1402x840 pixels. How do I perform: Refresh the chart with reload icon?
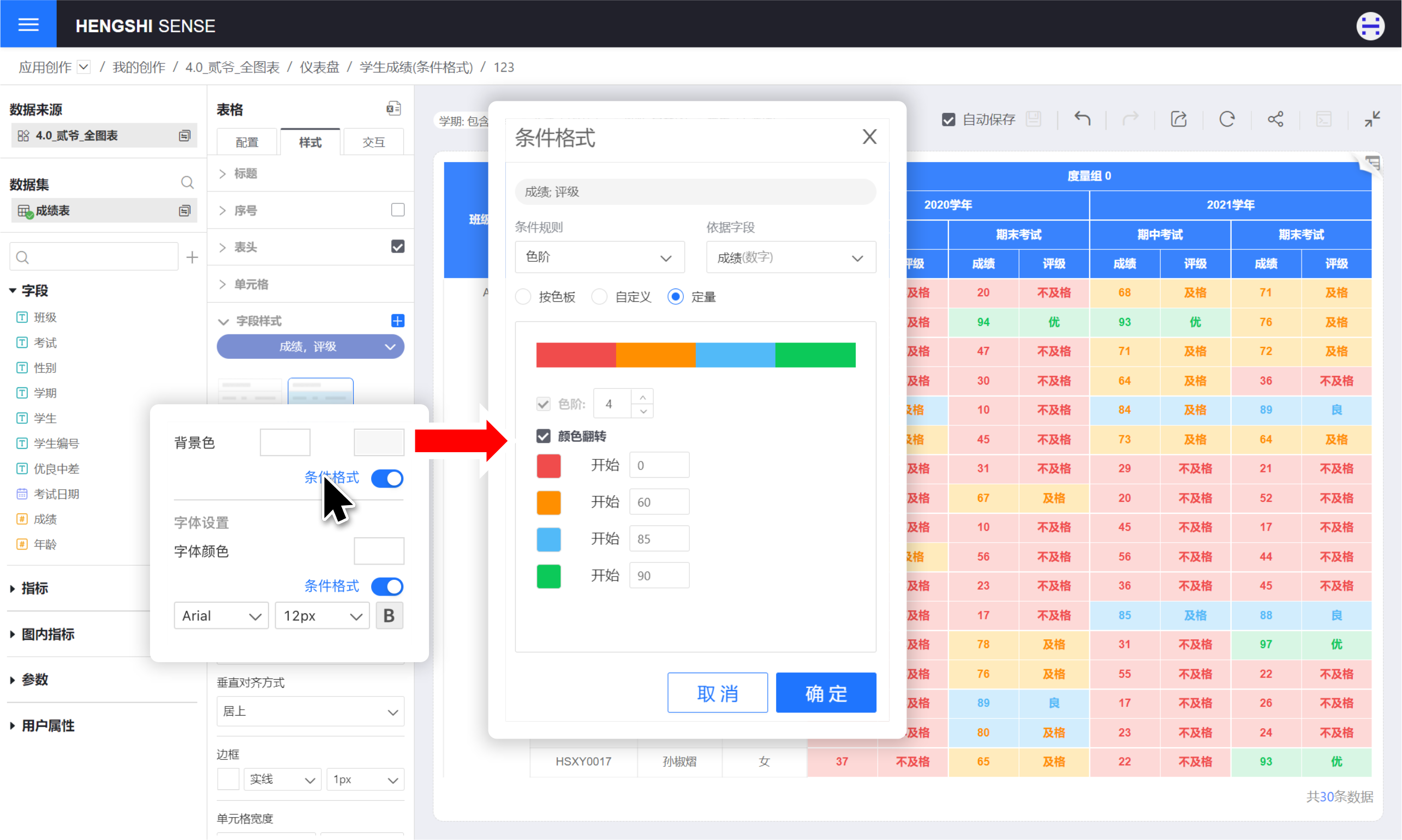(1226, 119)
